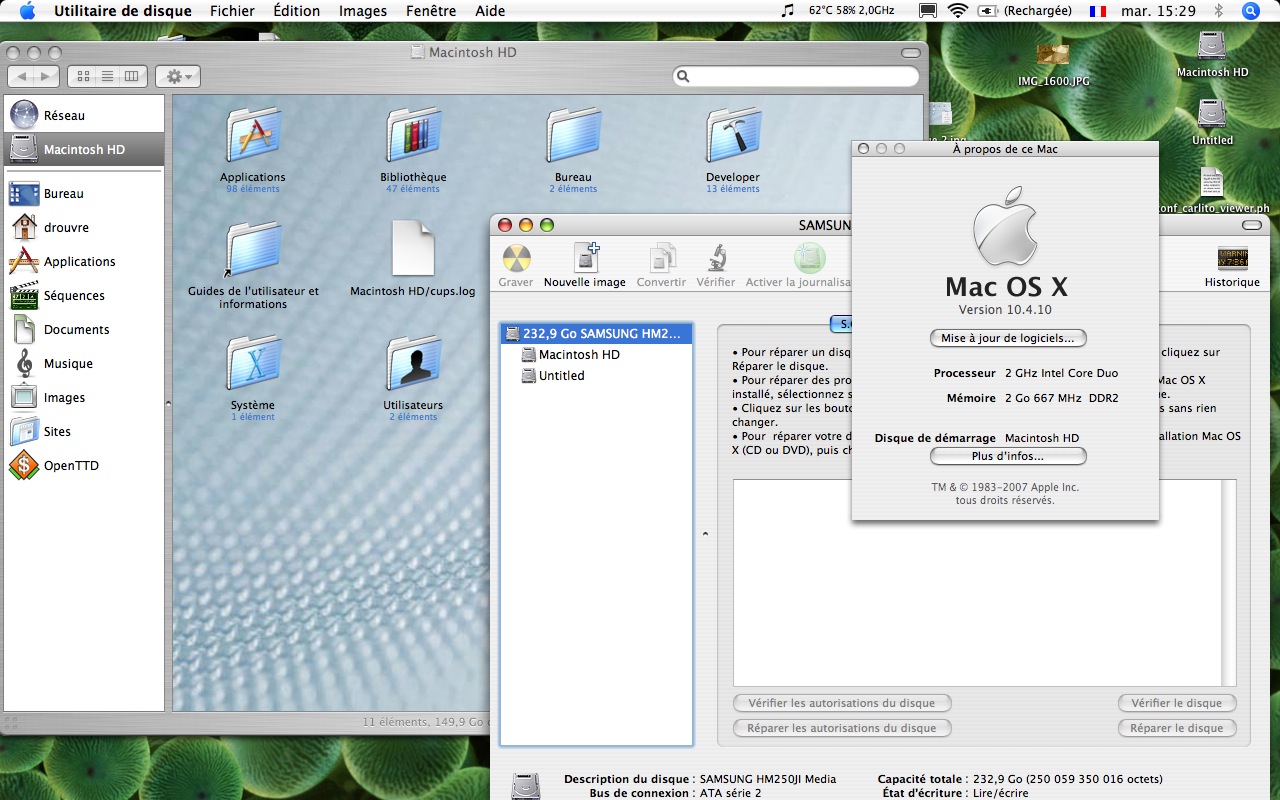Open Sites in Finder sidebar
Screen dimensions: 1280x800
(83, 431)
